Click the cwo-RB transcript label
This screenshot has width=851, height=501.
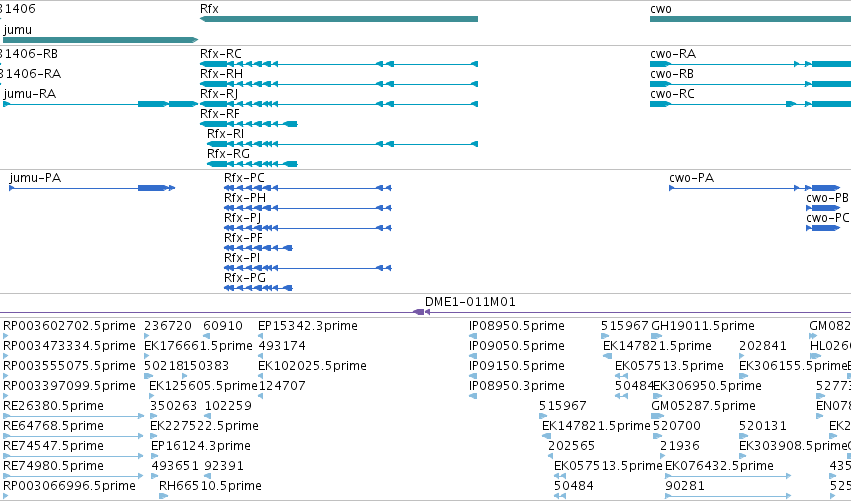pyautogui.click(x=672, y=74)
